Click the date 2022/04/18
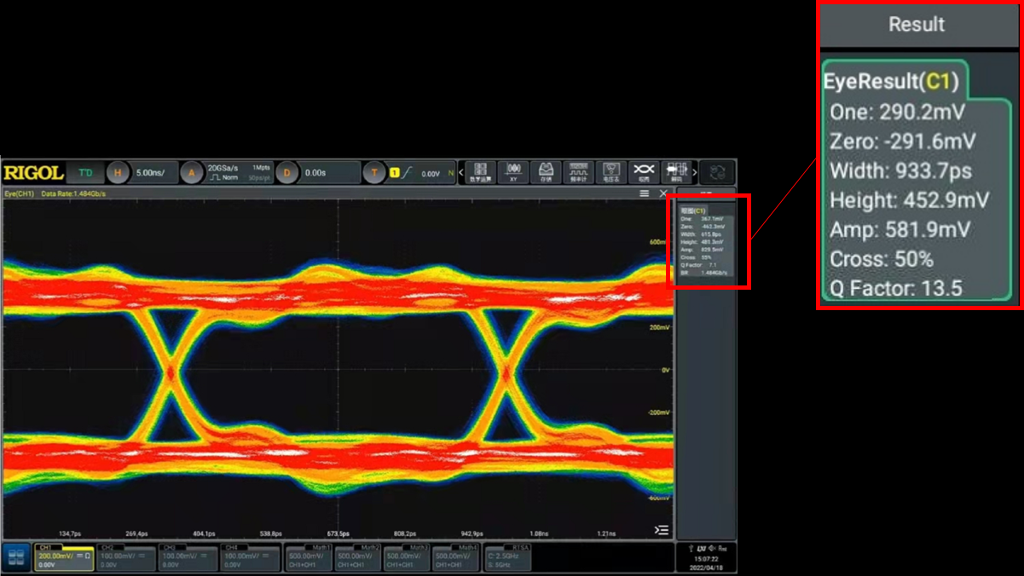 [x=706, y=568]
